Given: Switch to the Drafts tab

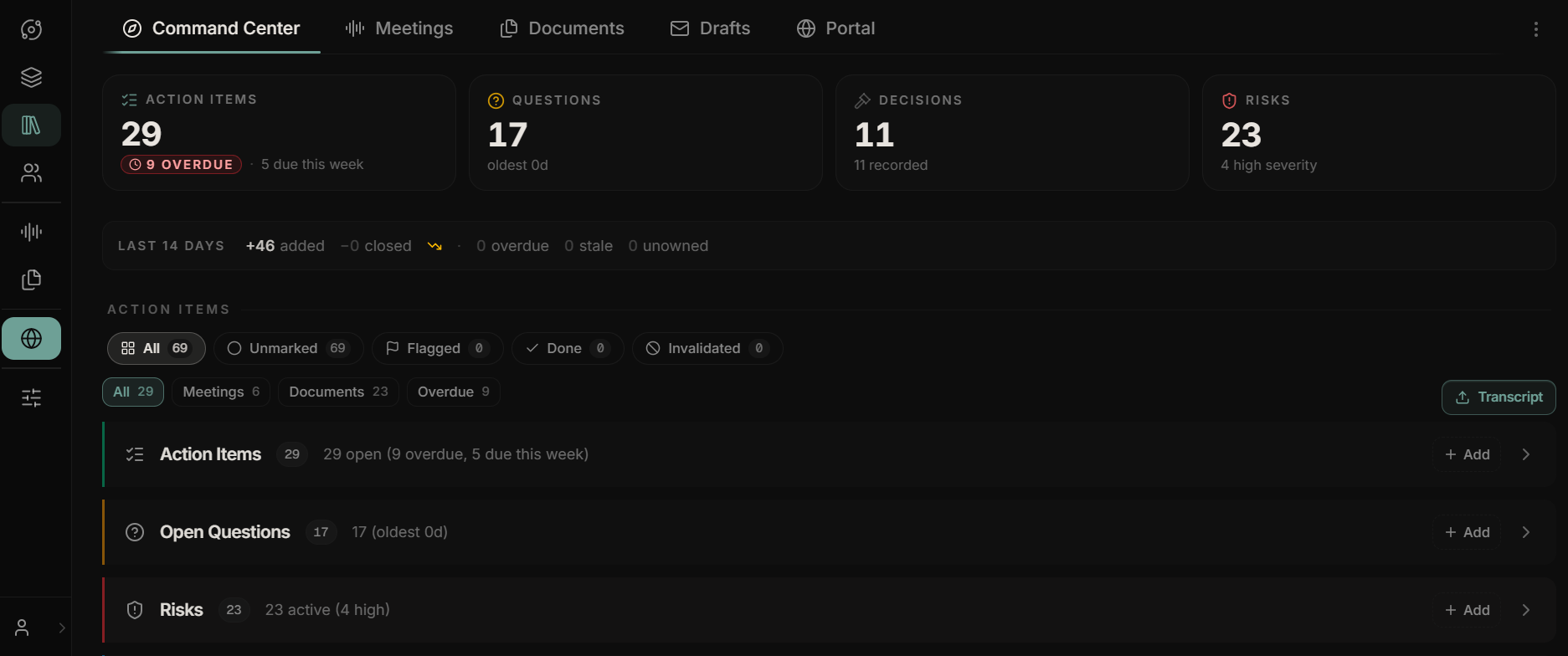Looking at the screenshot, I should (711, 28).
